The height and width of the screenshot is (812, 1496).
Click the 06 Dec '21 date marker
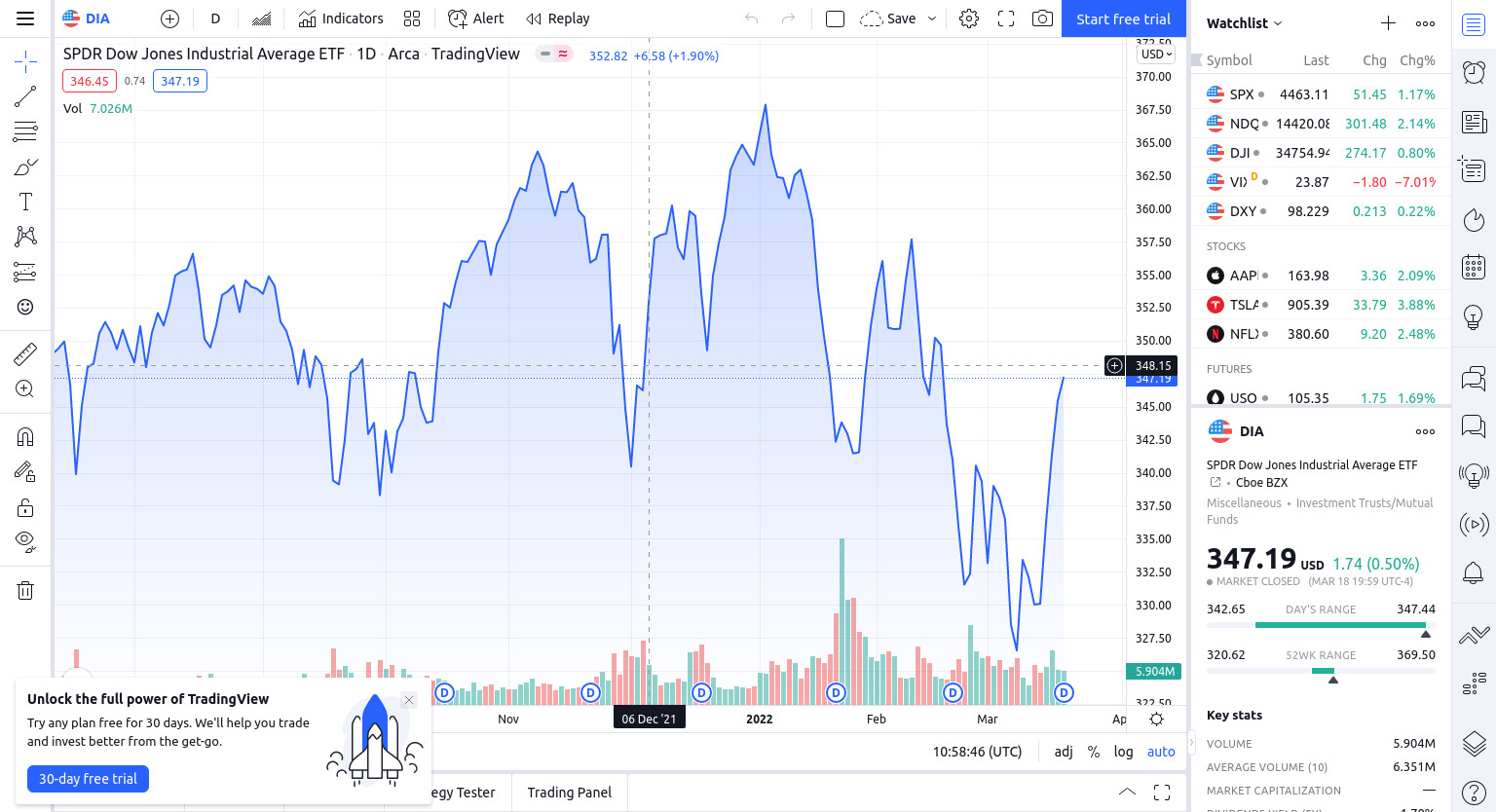(649, 719)
